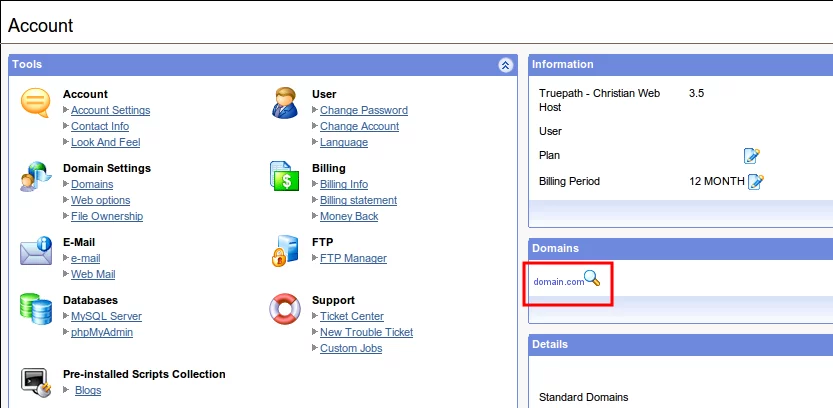The height and width of the screenshot is (408, 833).
Task: Click the Account speech bubble icon
Action: point(35,103)
